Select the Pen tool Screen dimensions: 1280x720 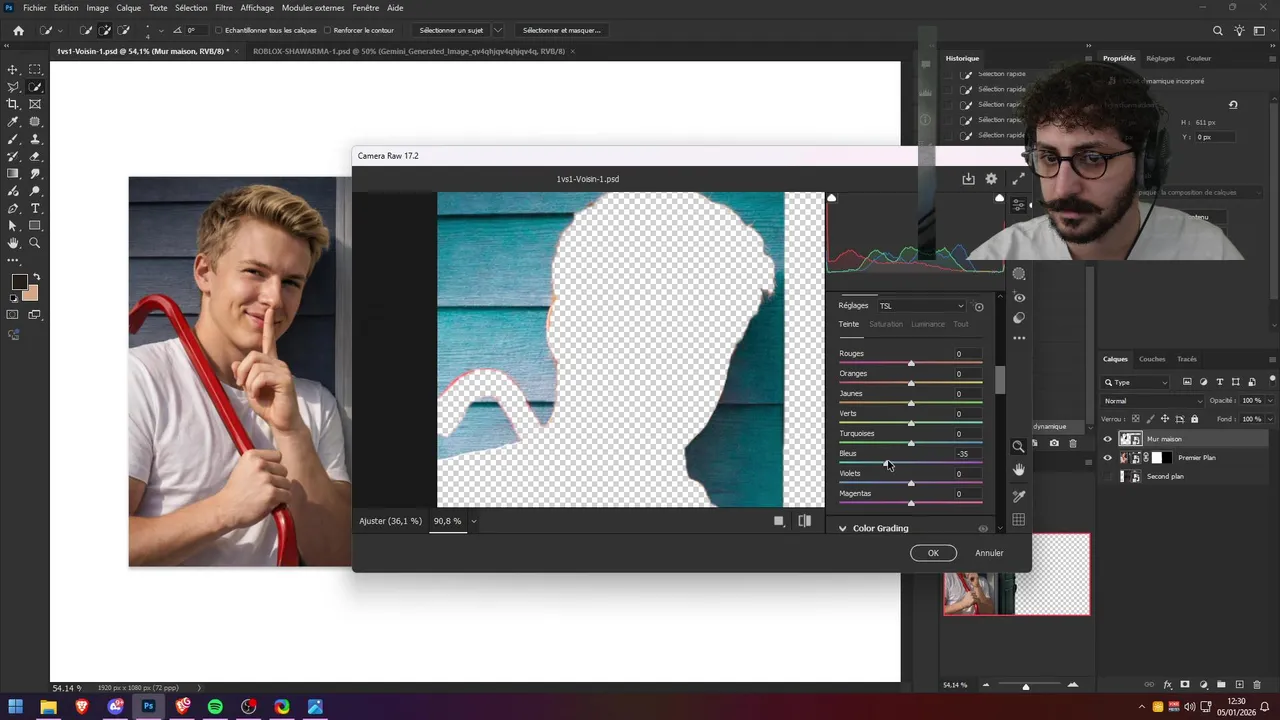tap(13, 208)
